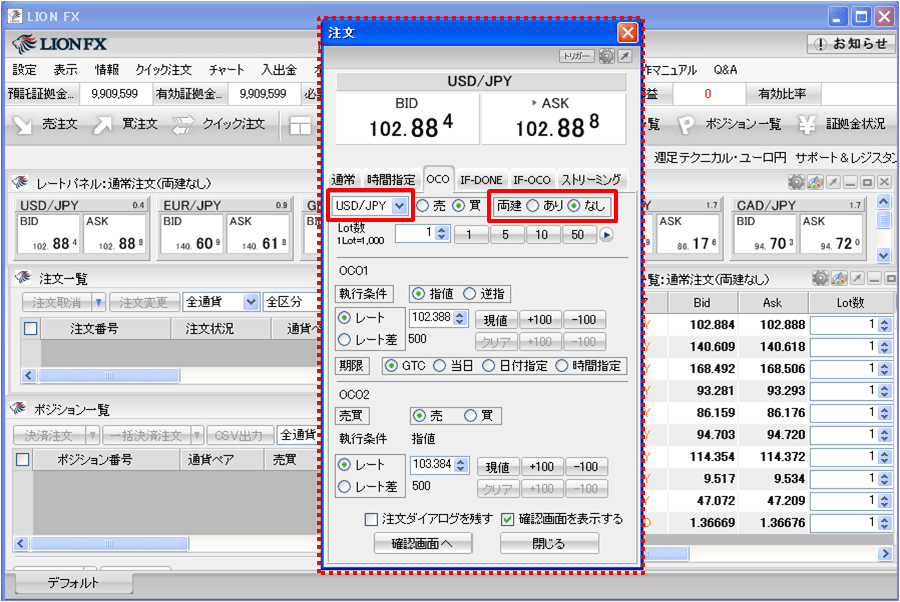Click the down arrow of the レートパネル scrollbar
900x602 pixels.
883,255
